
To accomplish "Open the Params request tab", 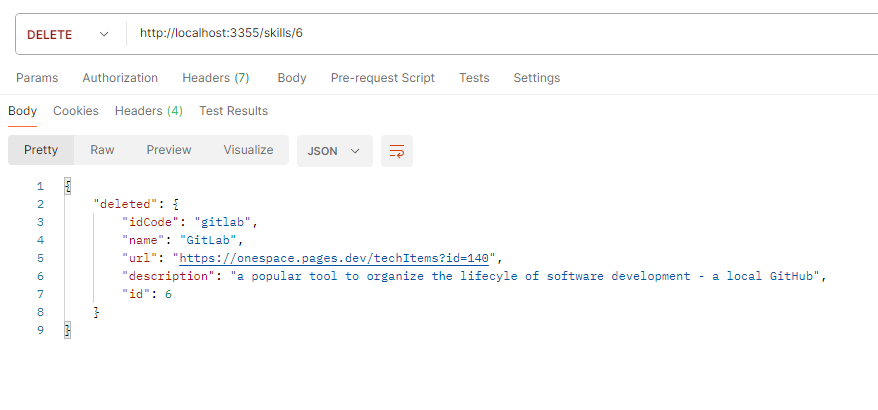I will click(x=37, y=78).
